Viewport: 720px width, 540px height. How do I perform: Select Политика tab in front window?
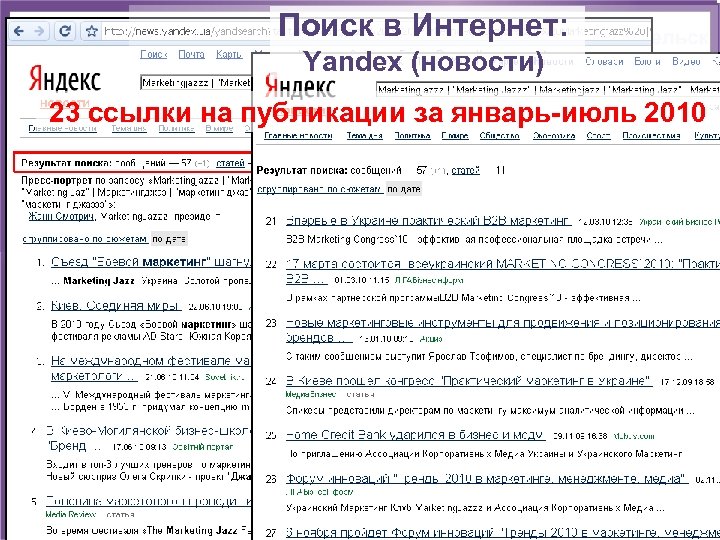point(412,136)
